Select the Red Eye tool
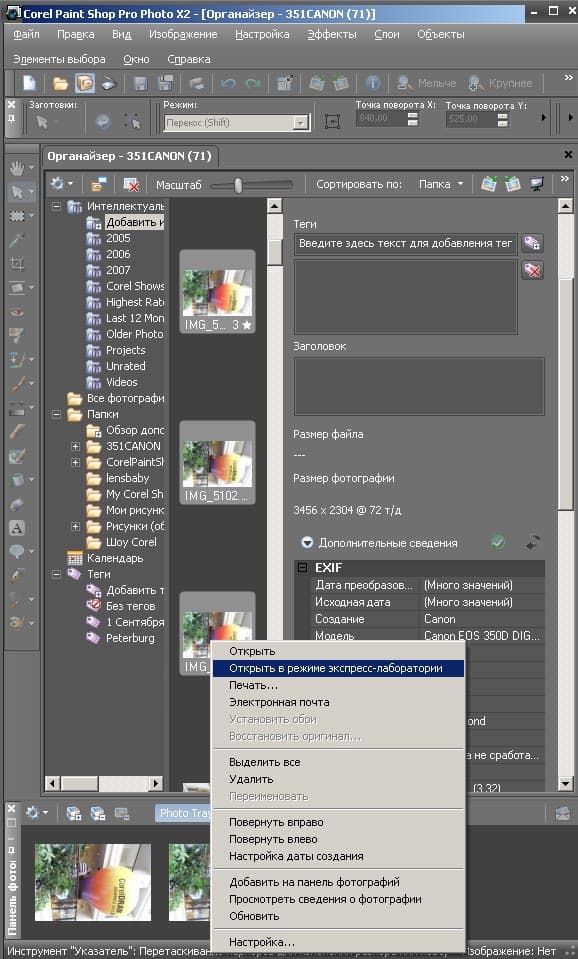Screen dimensions: 578x959 point(17,312)
